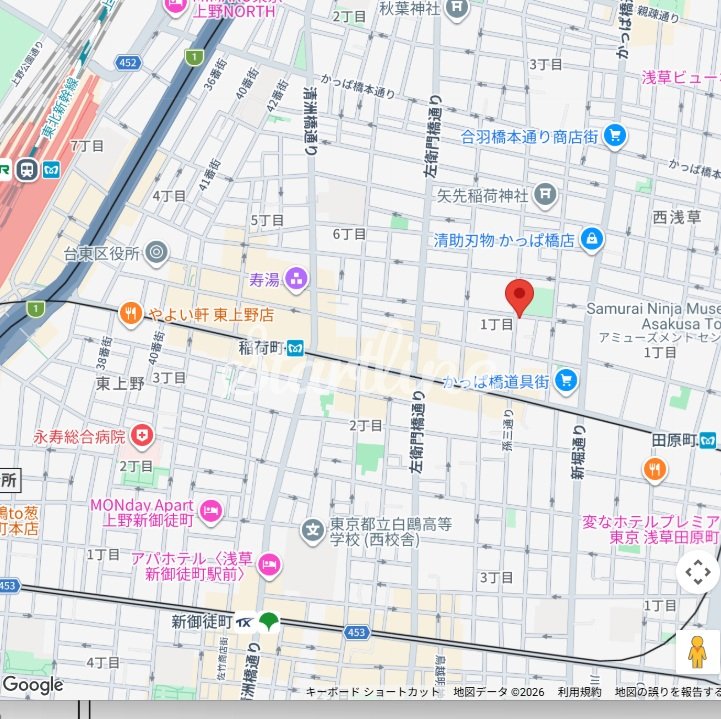Select the 稲荷町 metro station icon
Screen dimensions: 721x719
296,348
